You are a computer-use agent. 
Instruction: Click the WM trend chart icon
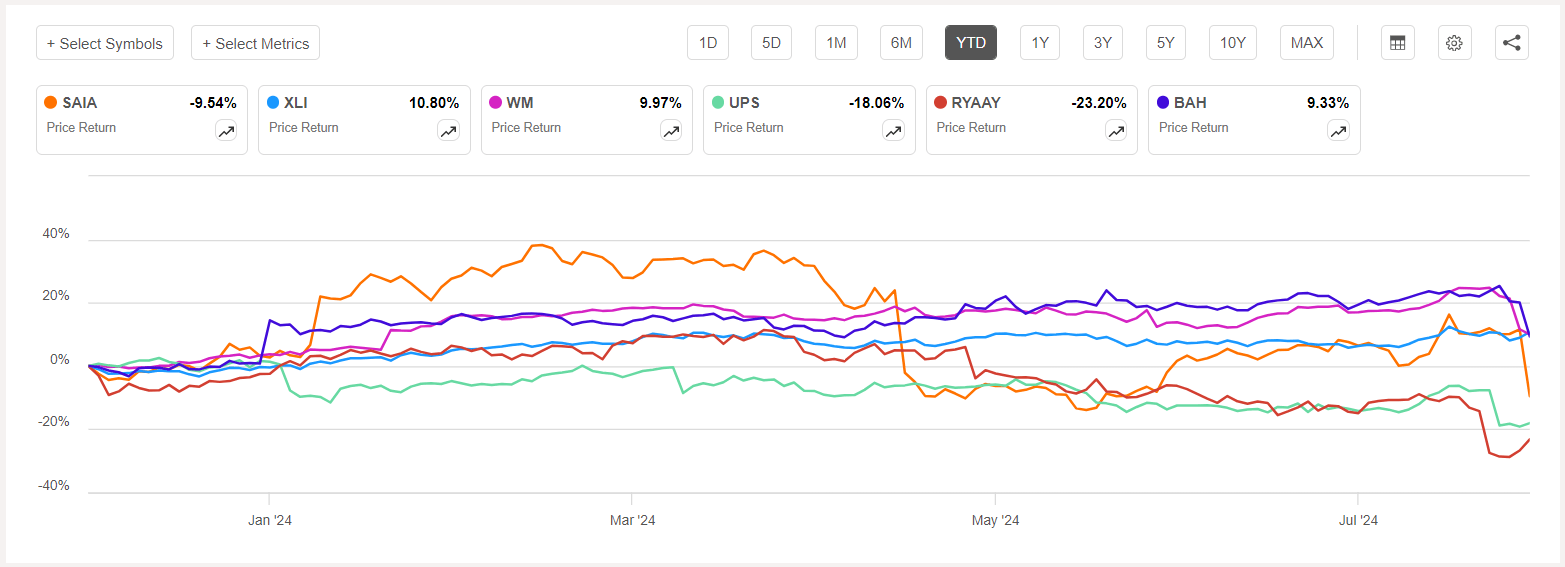click(671, 130)
